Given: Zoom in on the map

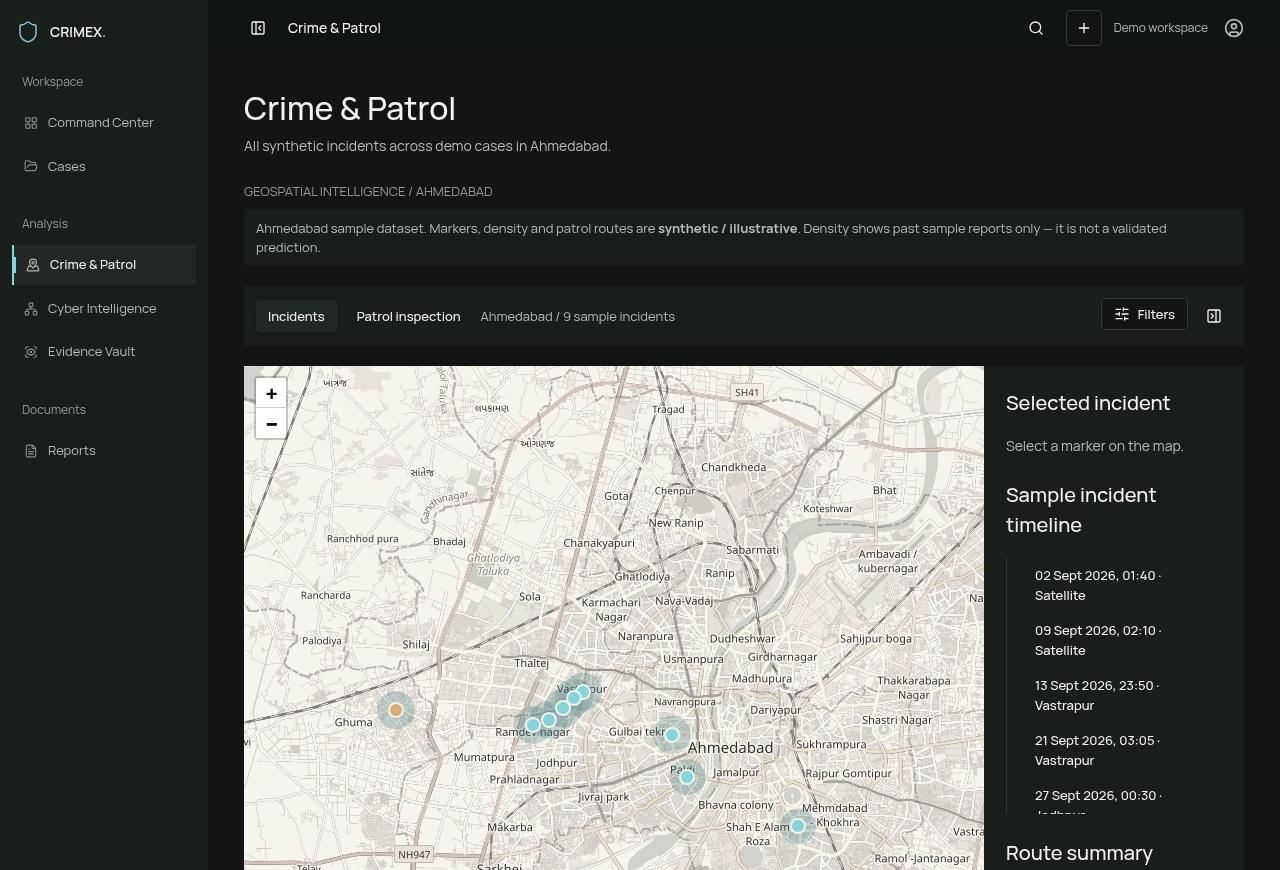Looking at the screenshot, I should click(x=271, y=393).
